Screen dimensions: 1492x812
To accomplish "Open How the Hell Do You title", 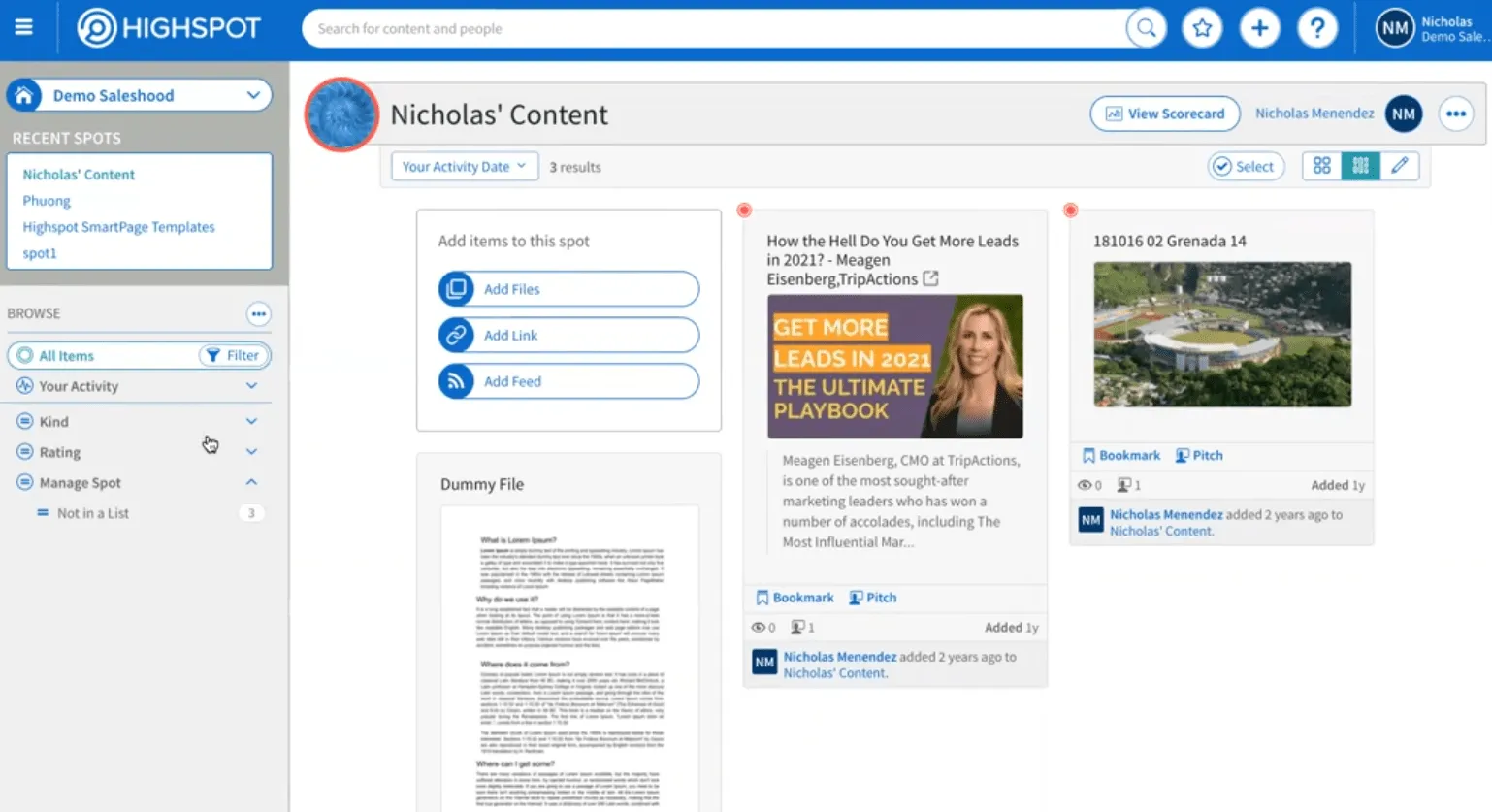I will [x=892, y=260].
